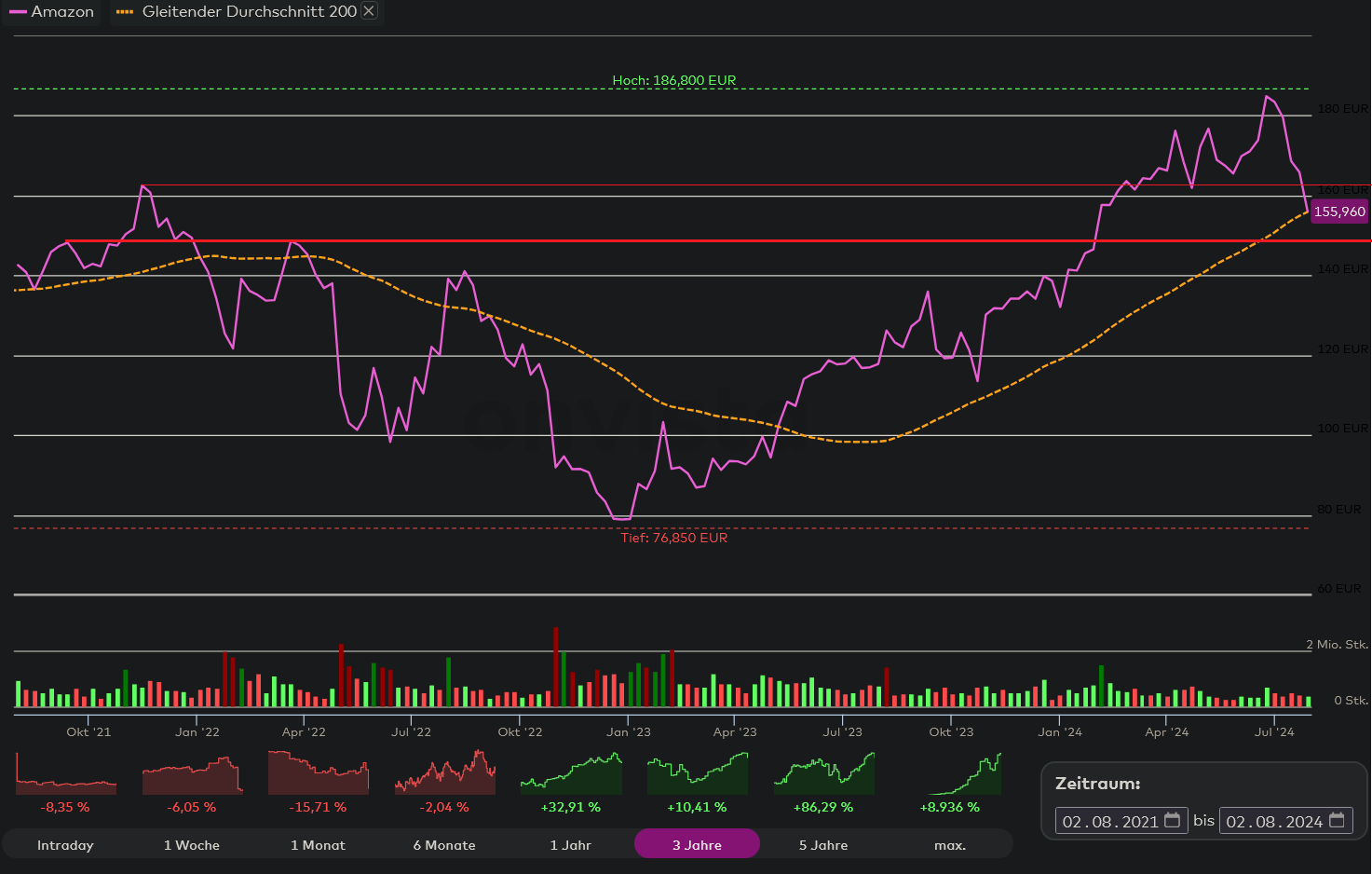Switch to 1 Jahr view

570,845
